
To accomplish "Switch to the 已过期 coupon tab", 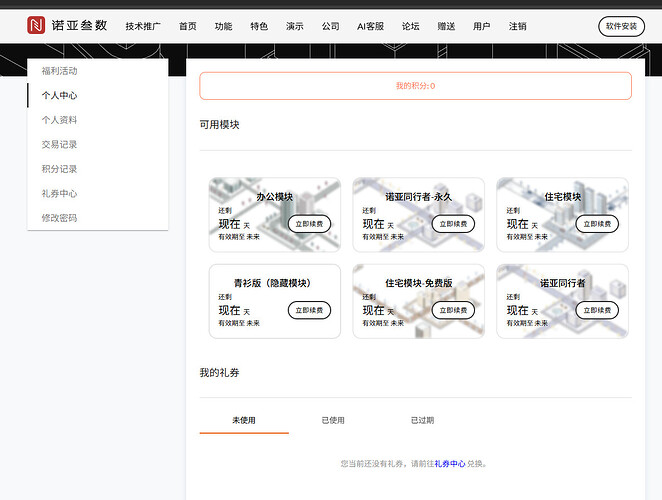I will coord(422,420).
